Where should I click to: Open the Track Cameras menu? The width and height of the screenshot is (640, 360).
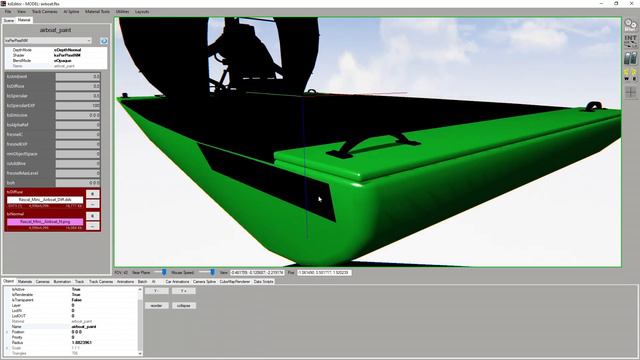click(x=44, y=12)
